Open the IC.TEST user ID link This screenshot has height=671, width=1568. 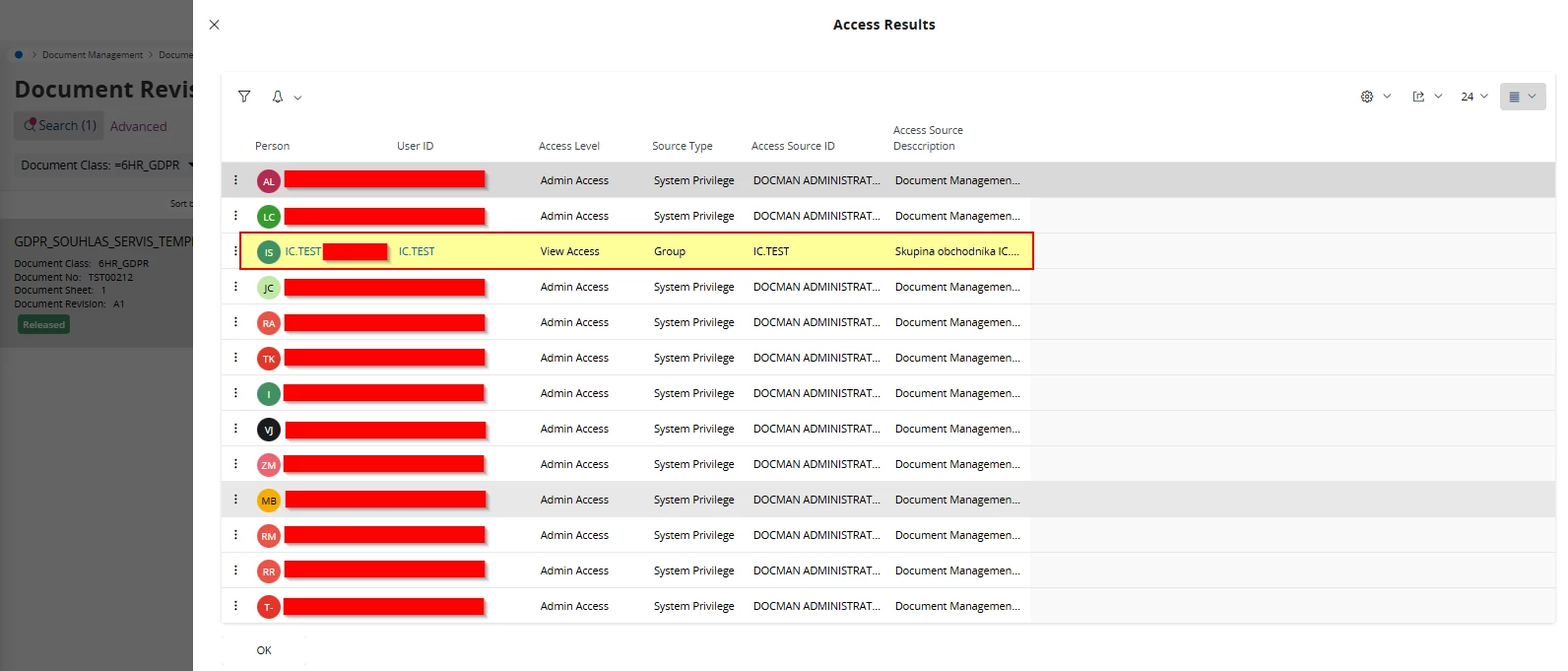tap(417, 251)
